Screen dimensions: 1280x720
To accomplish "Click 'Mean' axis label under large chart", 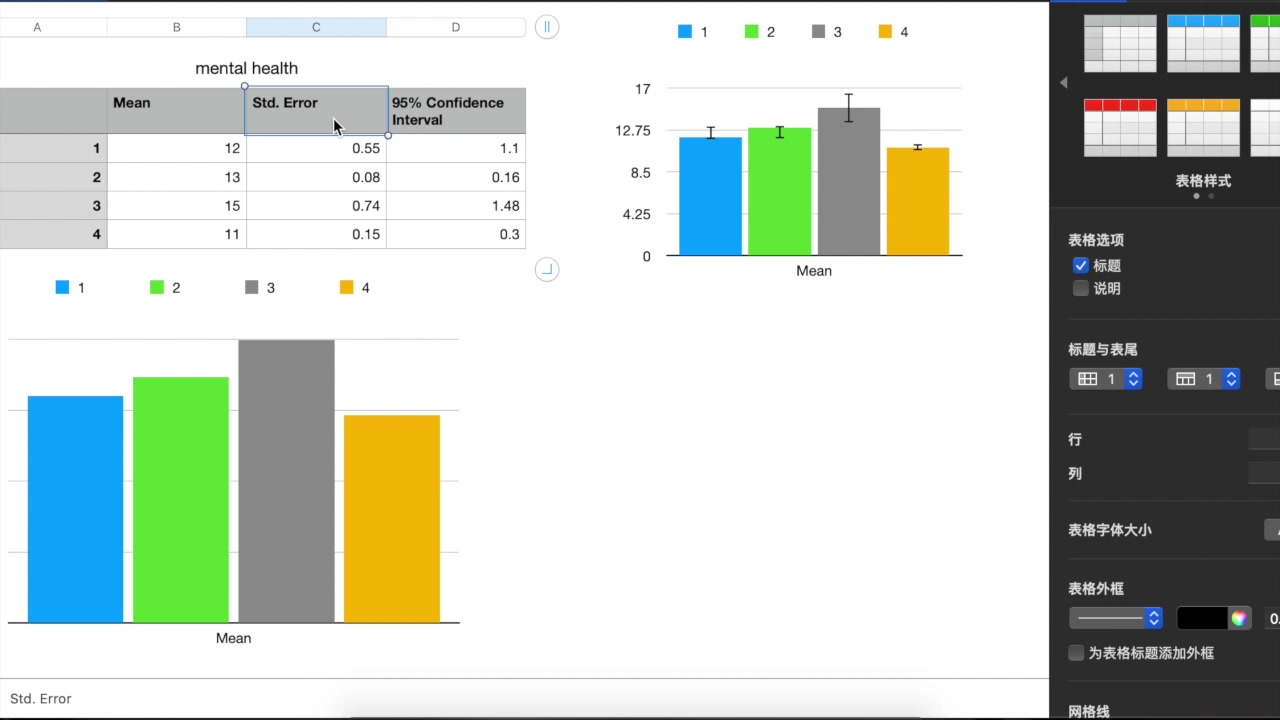I will click(233, 638).
